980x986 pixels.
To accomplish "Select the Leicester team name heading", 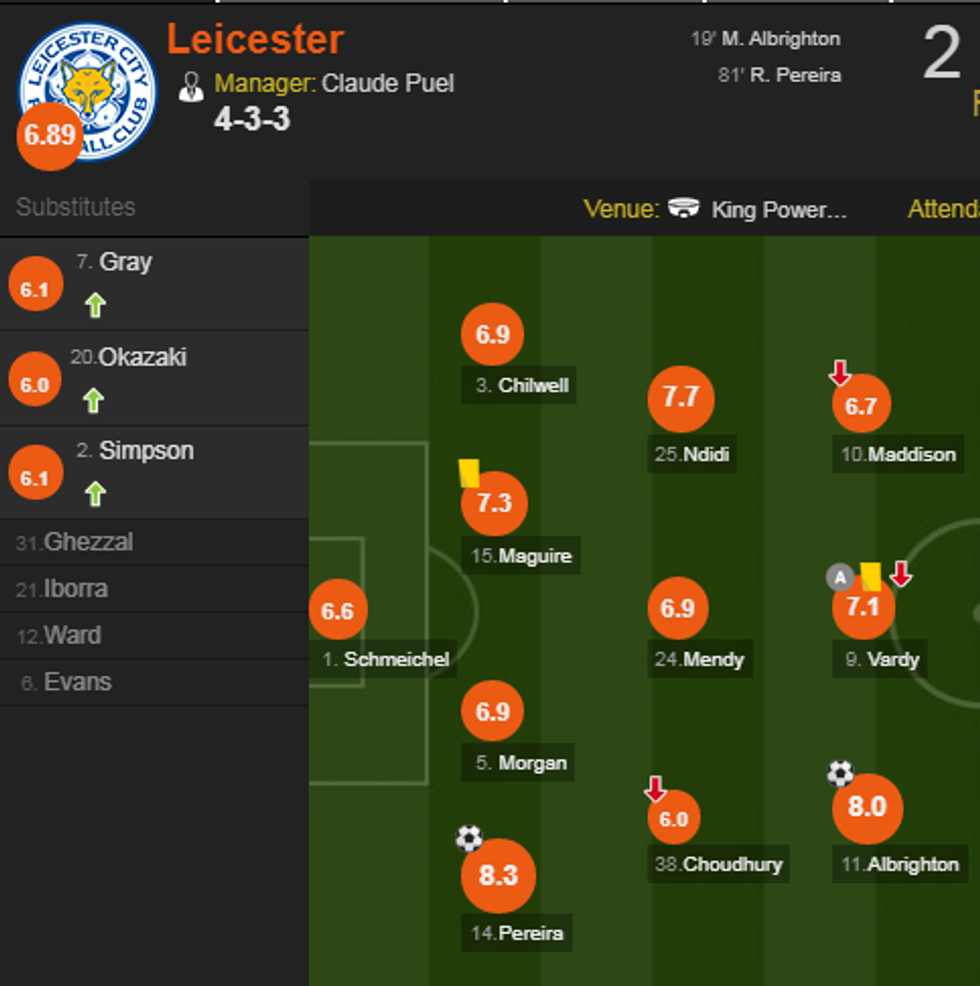I will pos(257,41).
